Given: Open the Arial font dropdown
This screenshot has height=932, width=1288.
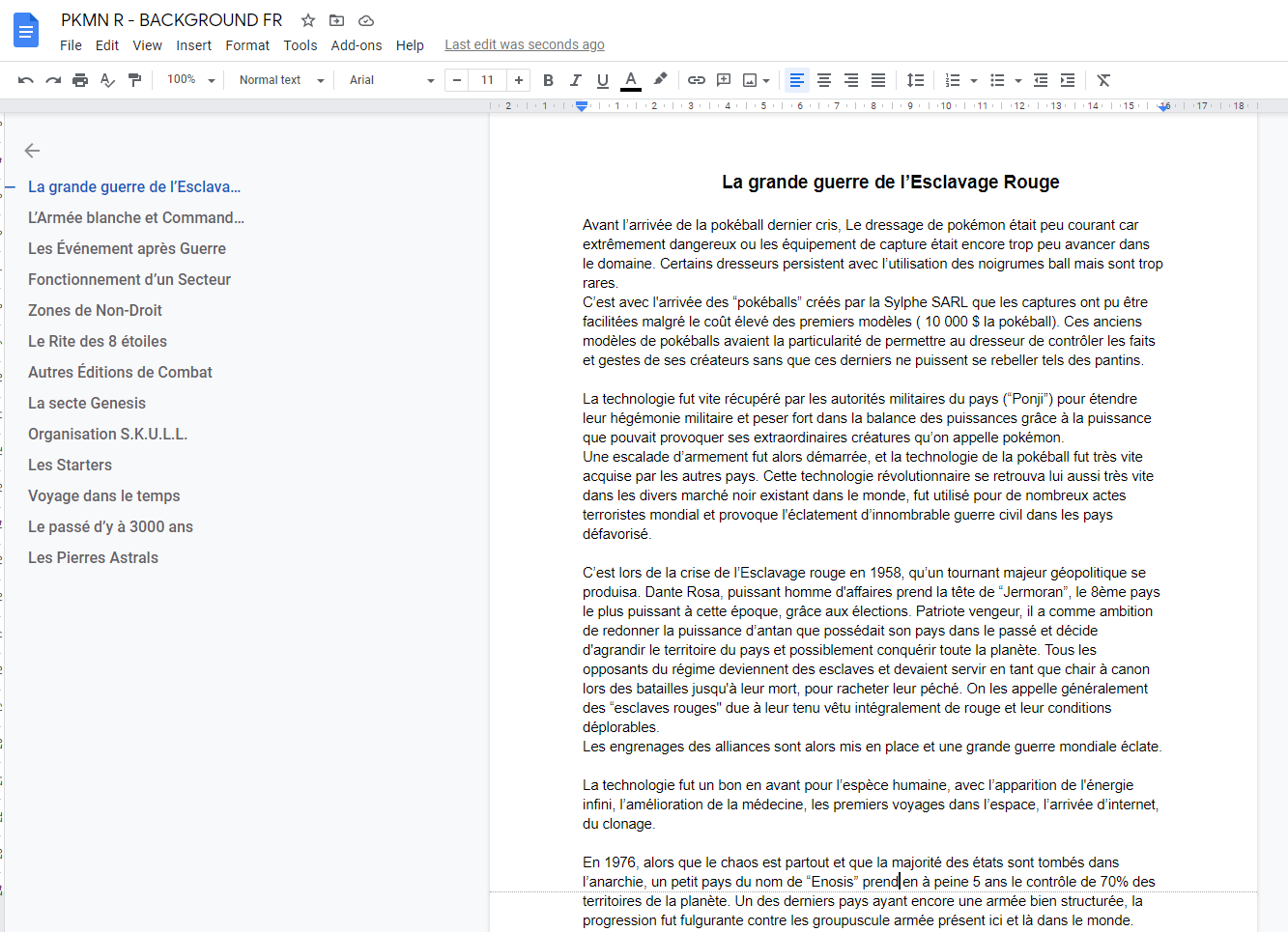Looking at the screenshot, I should pos(391,80).
